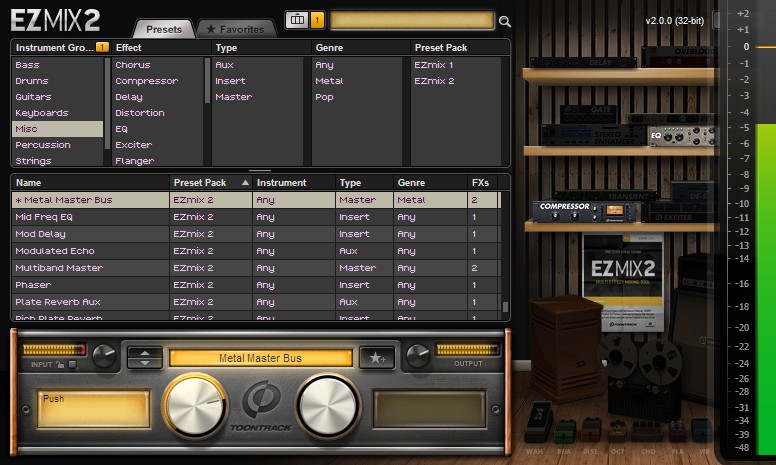Viewport: 776px width, 465px height.
Task: Filter by EZmix 2 preset pack
Action: click(x=456, y=81)
